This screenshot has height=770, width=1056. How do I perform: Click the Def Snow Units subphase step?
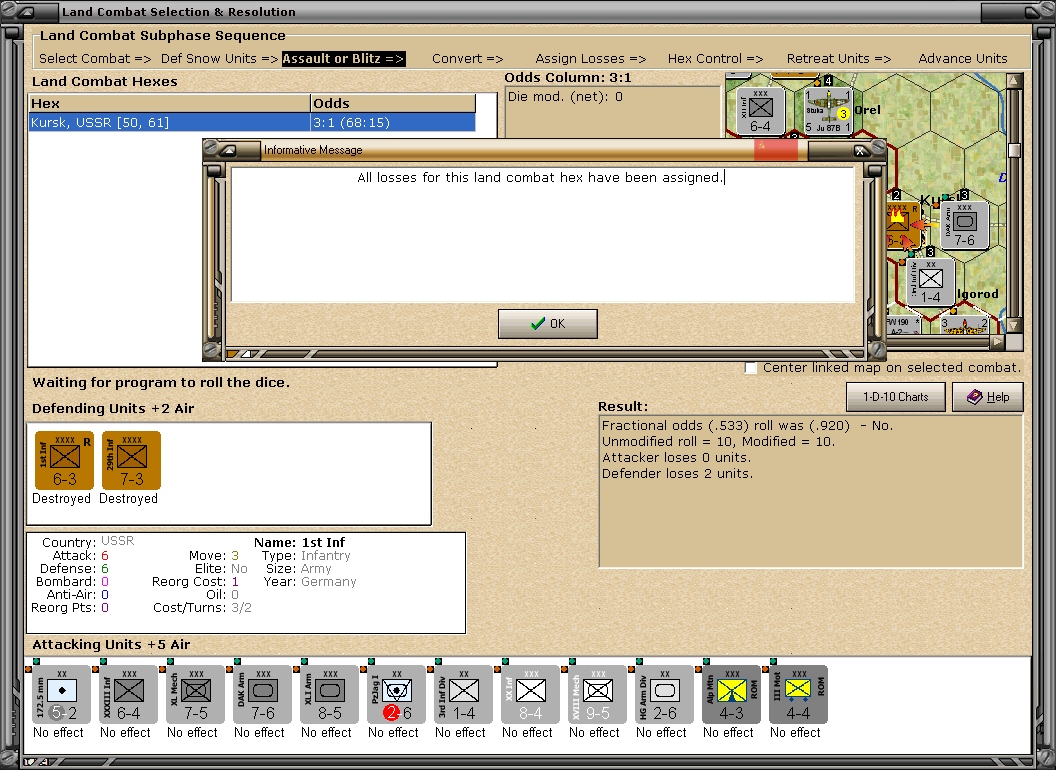tap(219, 59)
